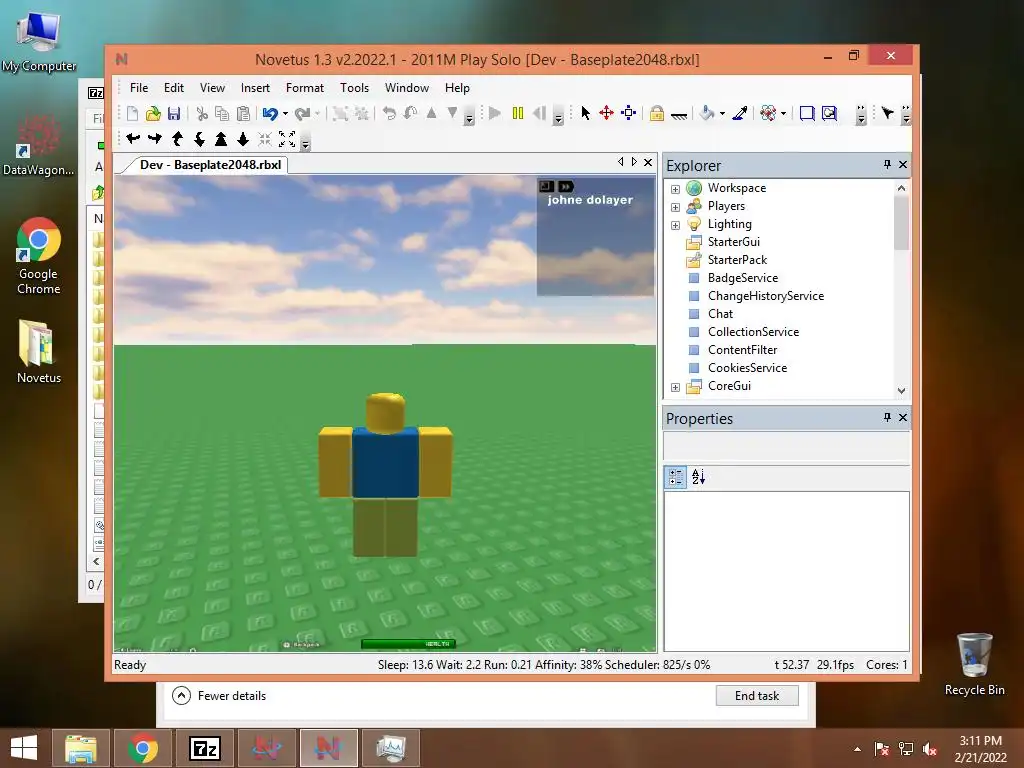The width and height of the screenshot is (1024, 768).
Task: Pin the Properties panel
Action: point(887,417)
